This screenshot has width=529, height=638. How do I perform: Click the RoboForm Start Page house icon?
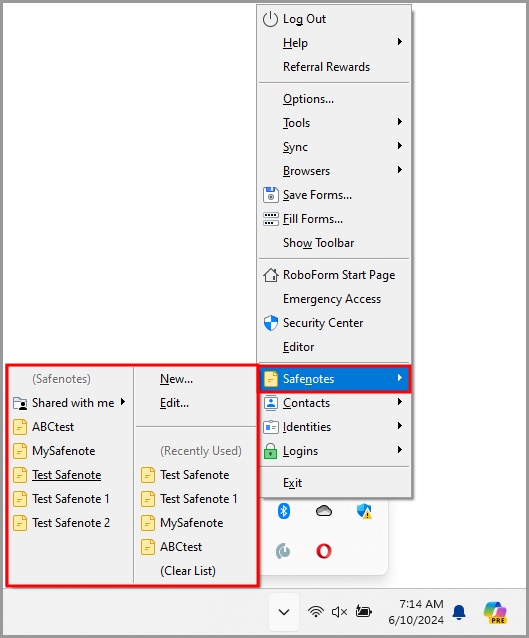coord(271,275)
